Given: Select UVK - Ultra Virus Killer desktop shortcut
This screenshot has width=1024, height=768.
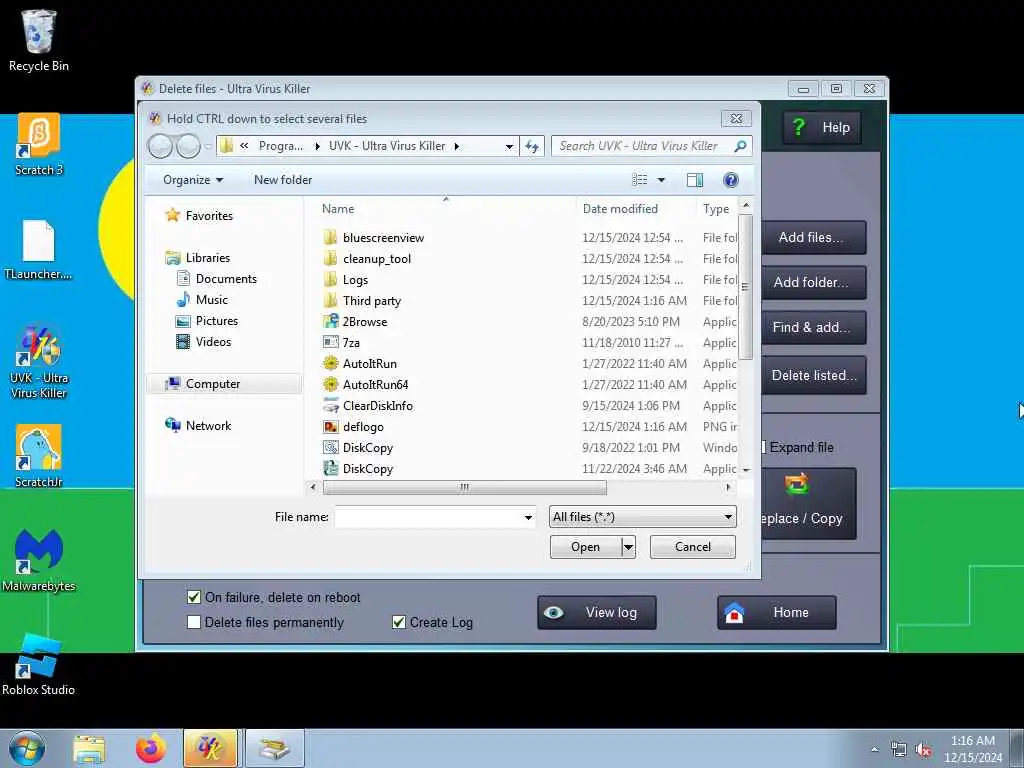Looking at the screenshot, I should point(39,362).
